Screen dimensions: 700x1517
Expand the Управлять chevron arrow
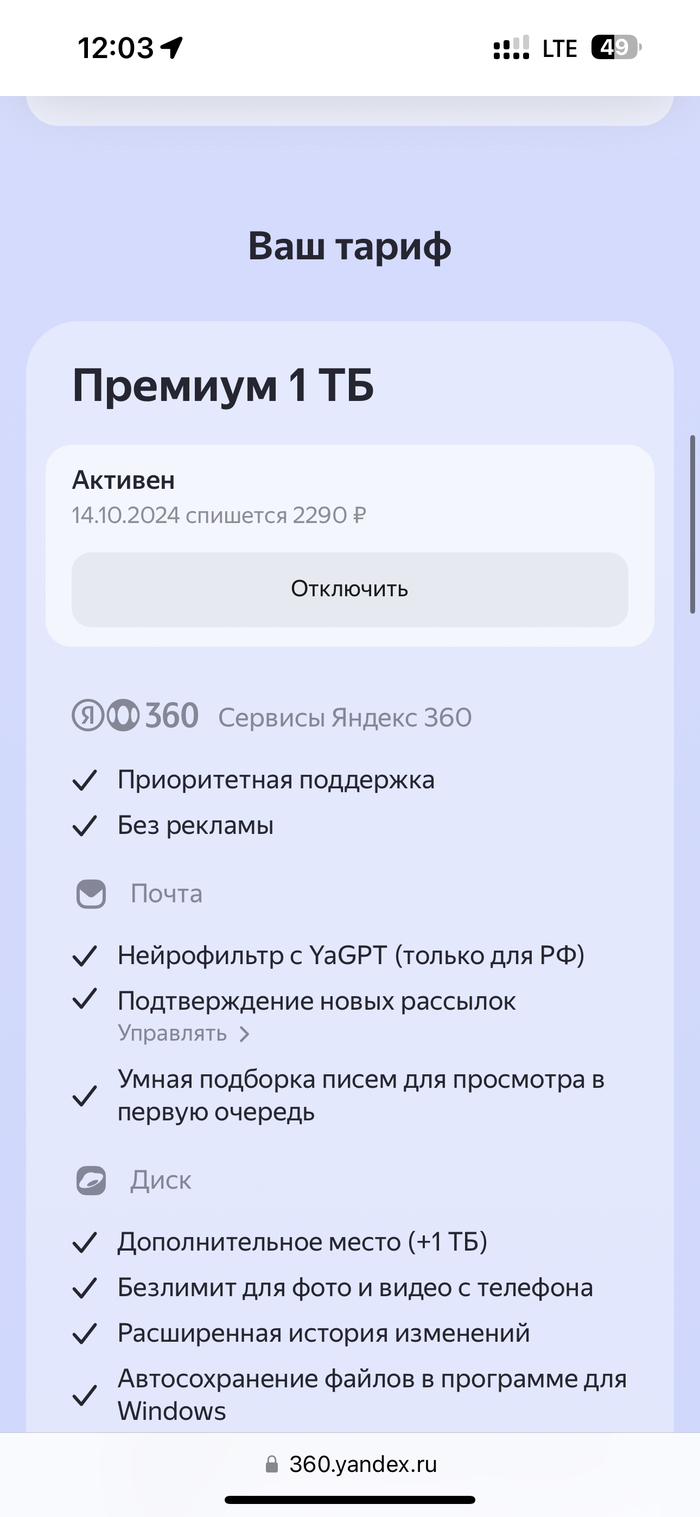pos(244,1034)
